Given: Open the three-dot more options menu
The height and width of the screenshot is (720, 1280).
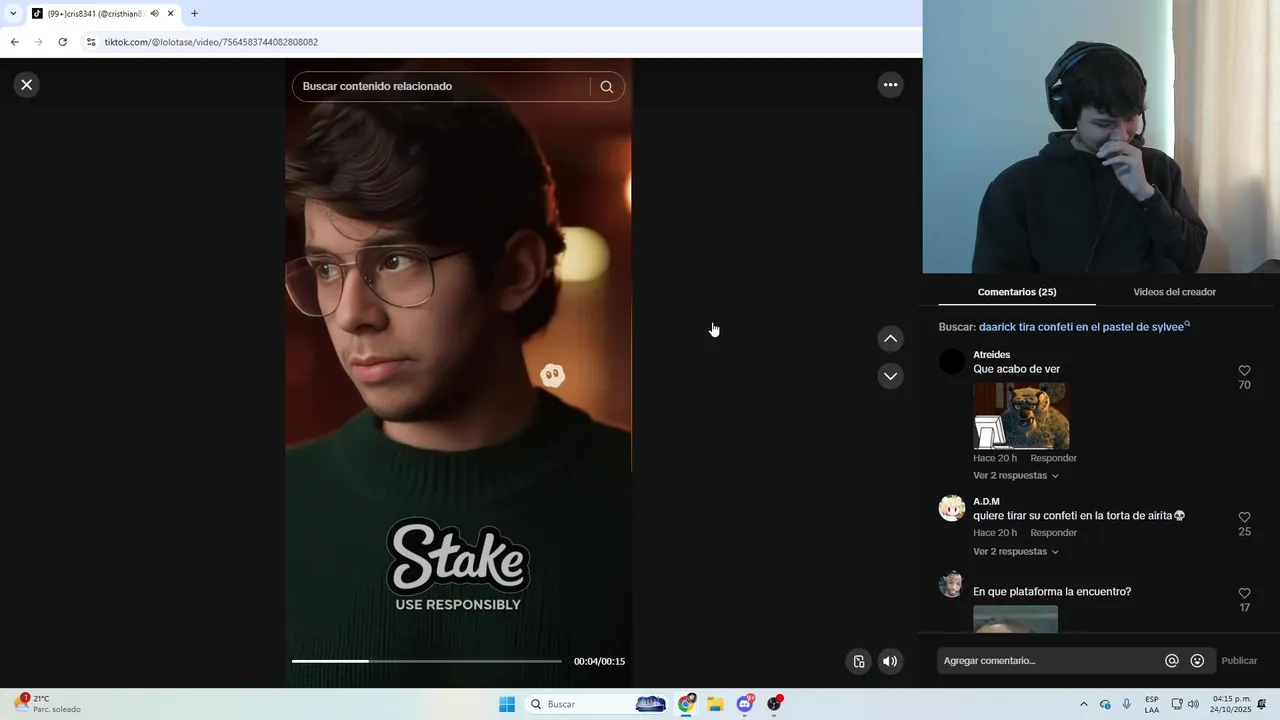Looking at the screenshot, I should (x=890, y=85).
